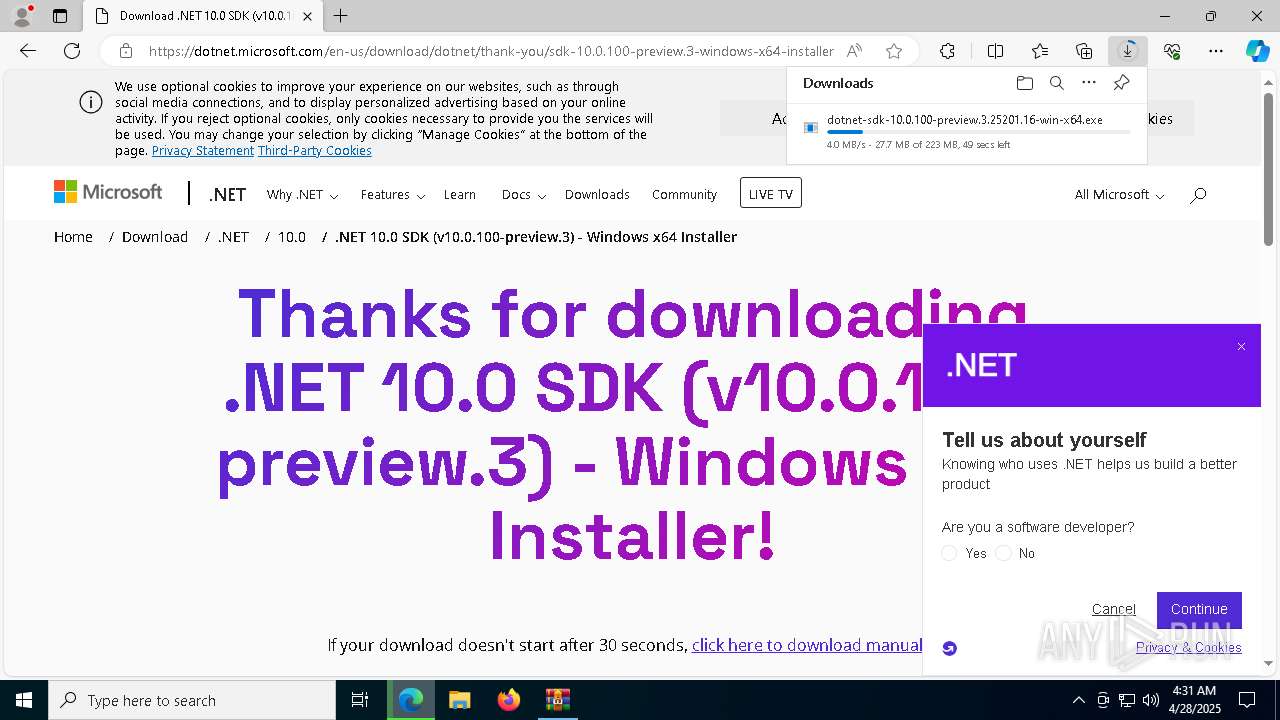Open Task View on the taskbar
The width and height of the screenshot is (1280, 720).
click(360, 700)
